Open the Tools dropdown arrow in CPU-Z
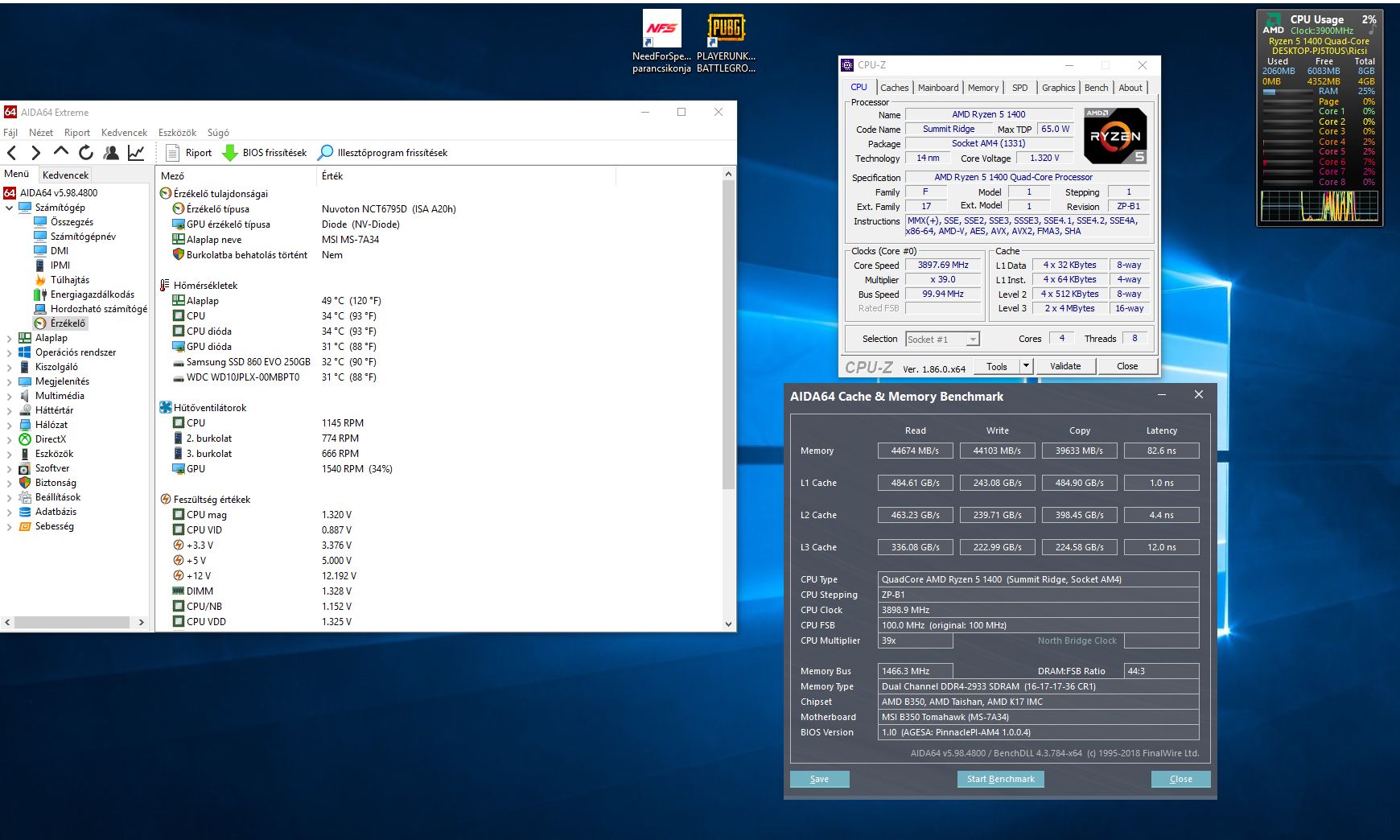This screenshot has width=1400, height=840. (1026, 366)
